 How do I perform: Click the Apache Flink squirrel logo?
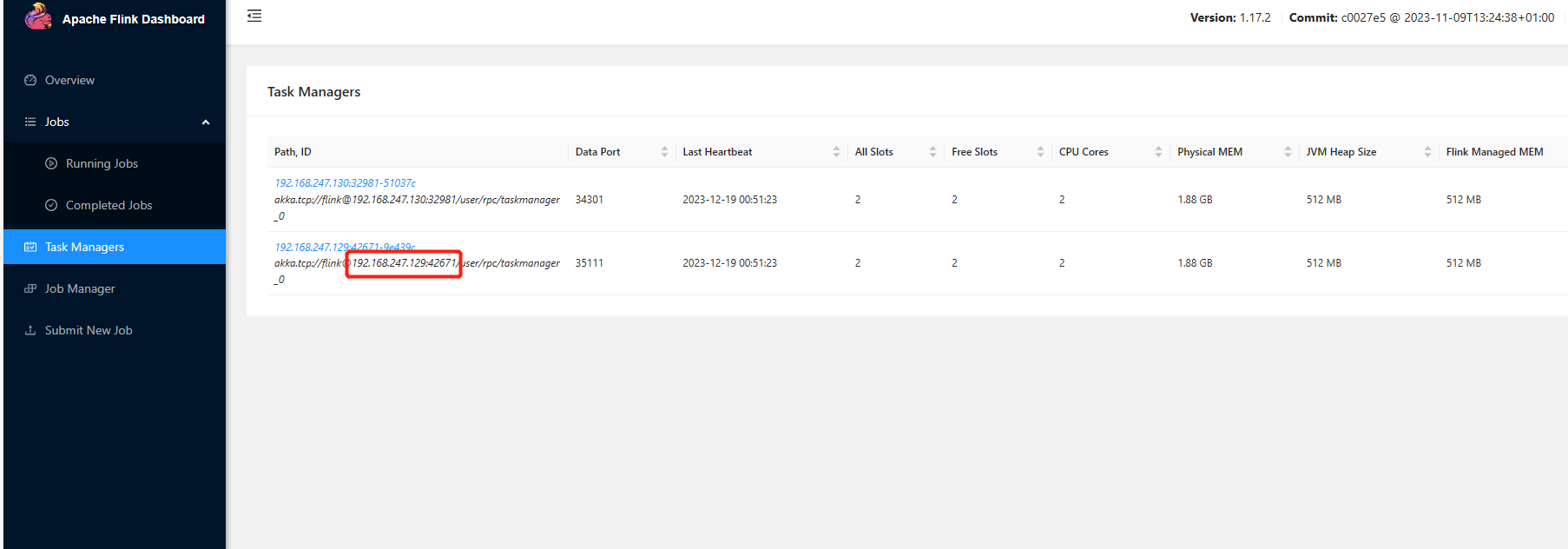coord(38,17)
